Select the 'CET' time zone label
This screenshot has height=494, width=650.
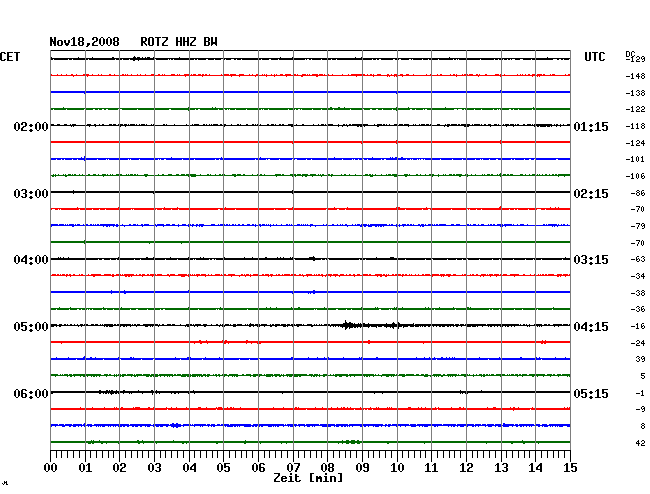(10, 57)
